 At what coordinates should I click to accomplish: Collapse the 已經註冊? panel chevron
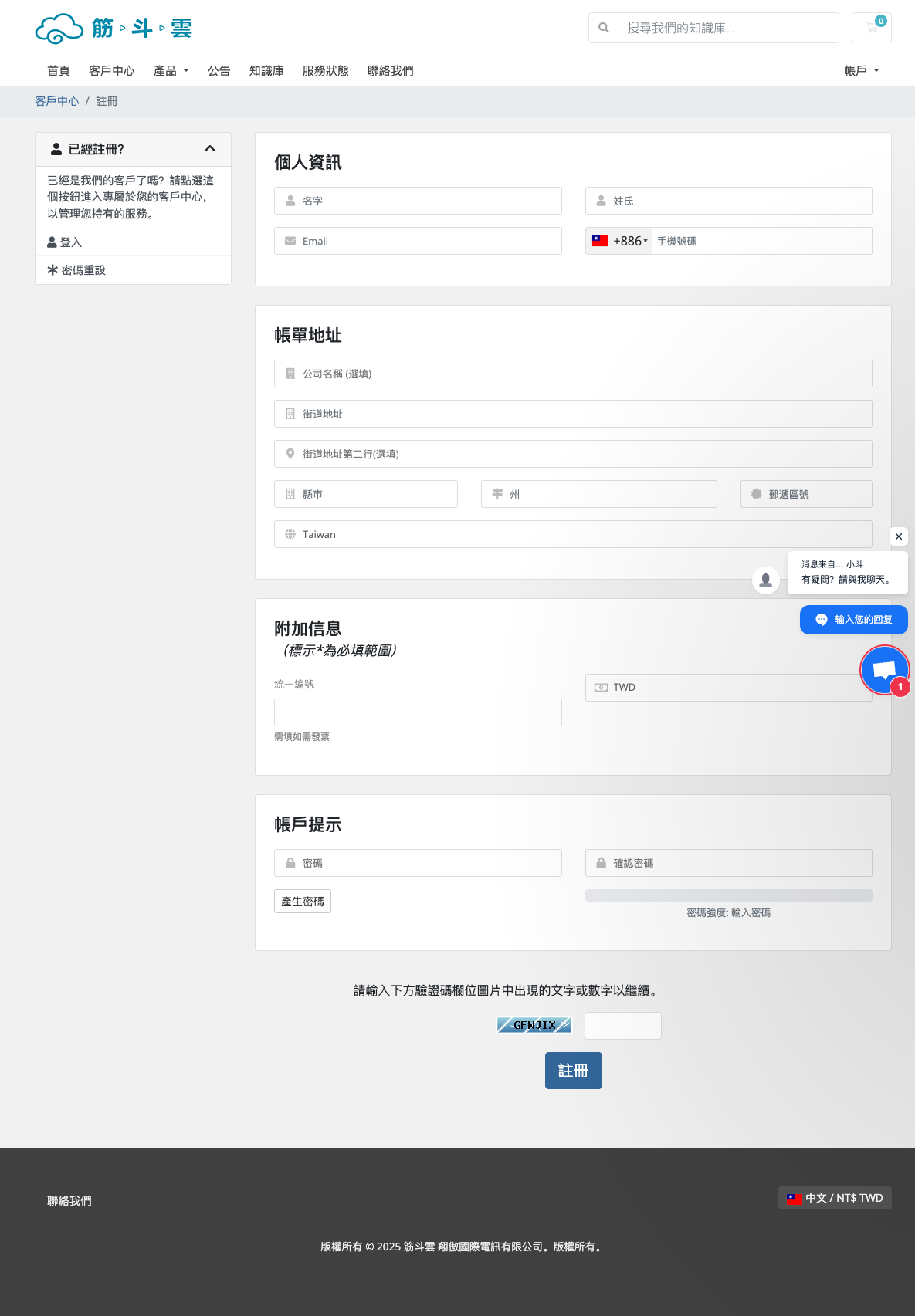[210, 148]
